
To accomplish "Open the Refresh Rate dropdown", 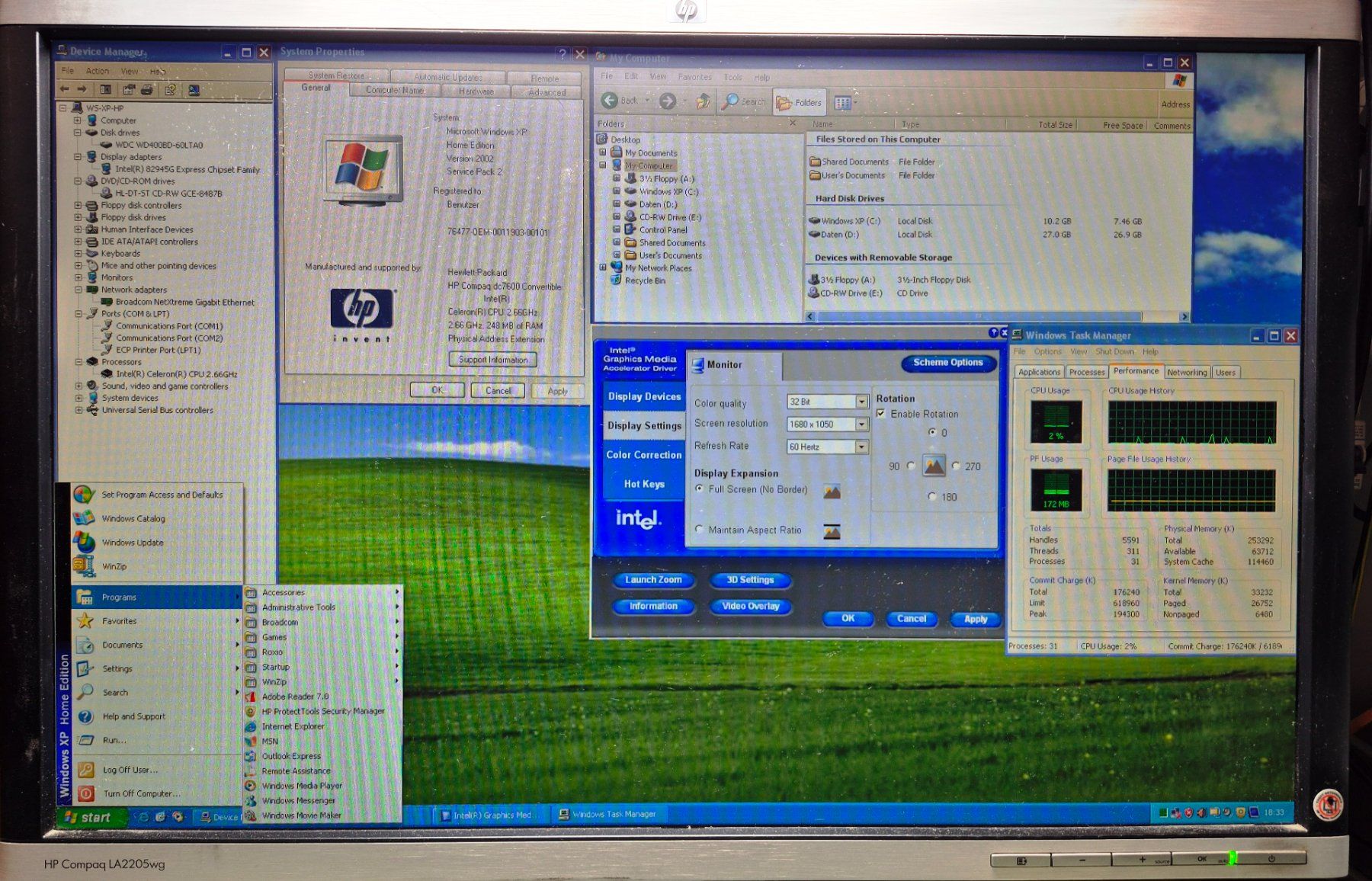I will coord(861,447).
